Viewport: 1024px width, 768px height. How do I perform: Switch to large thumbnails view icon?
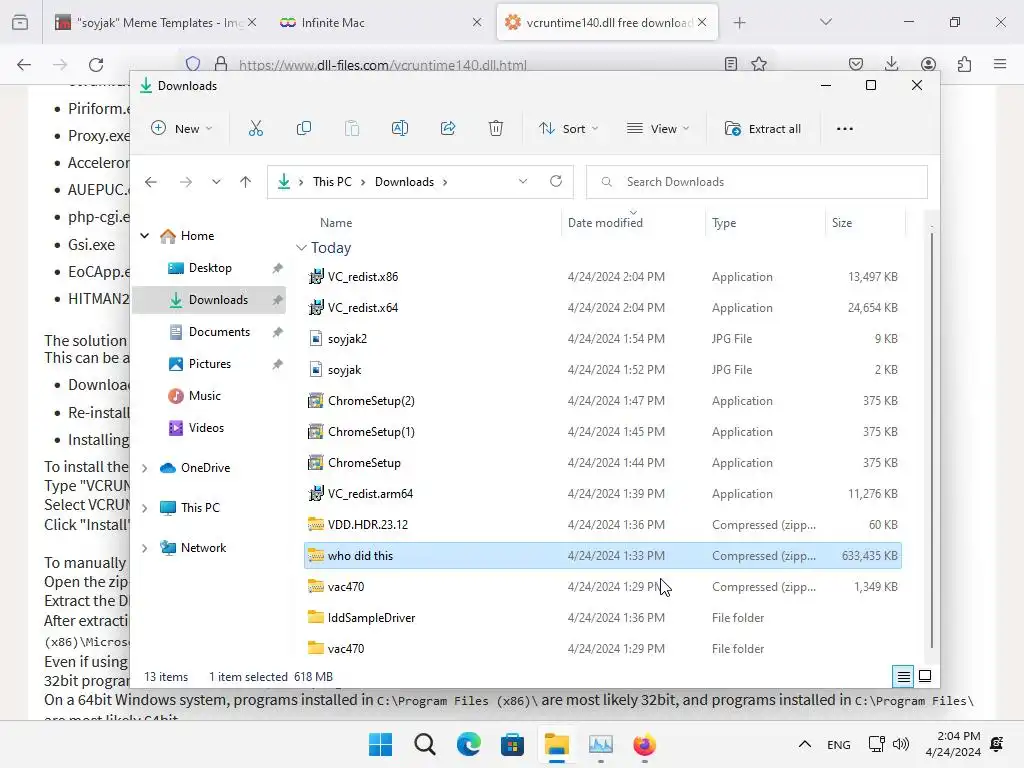click(x=925, y=676)
